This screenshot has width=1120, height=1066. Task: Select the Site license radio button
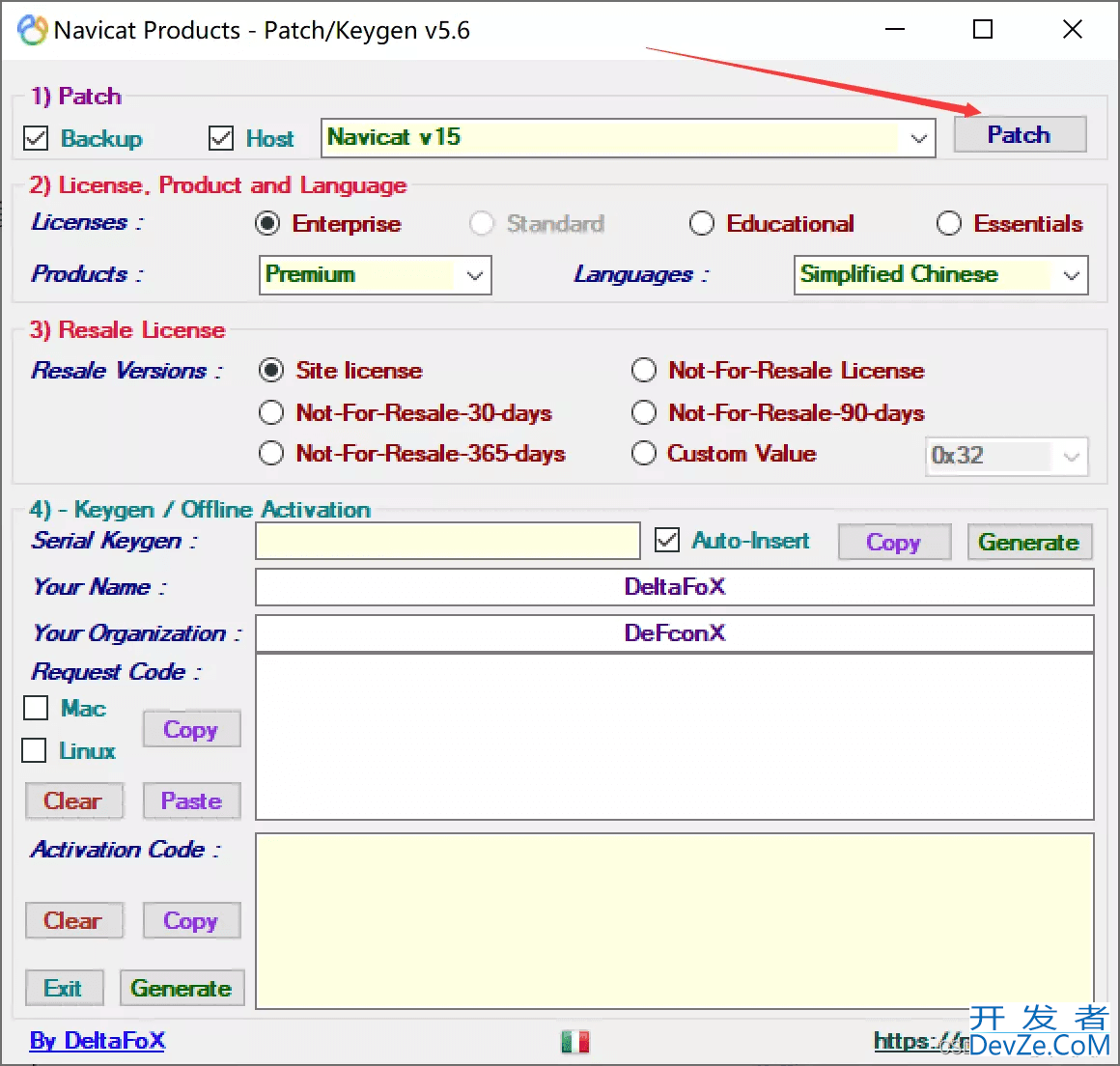[x=271, y=370]
